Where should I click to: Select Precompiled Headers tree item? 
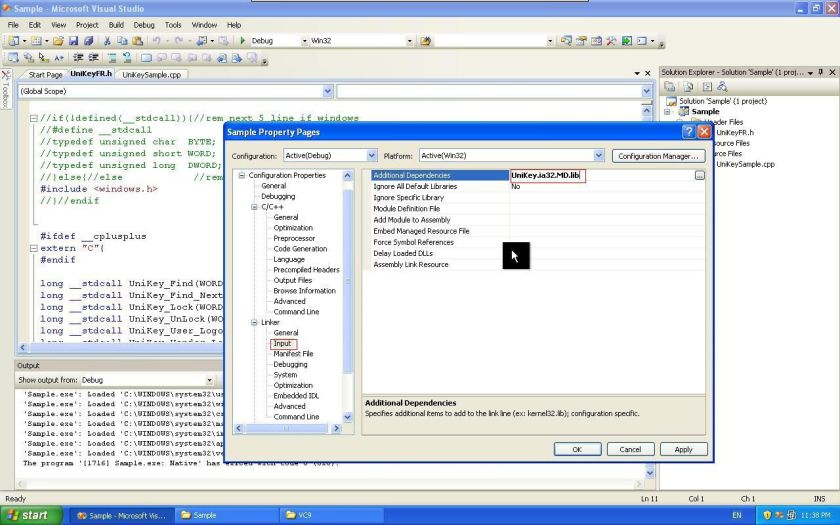click(x=306, y=269)
